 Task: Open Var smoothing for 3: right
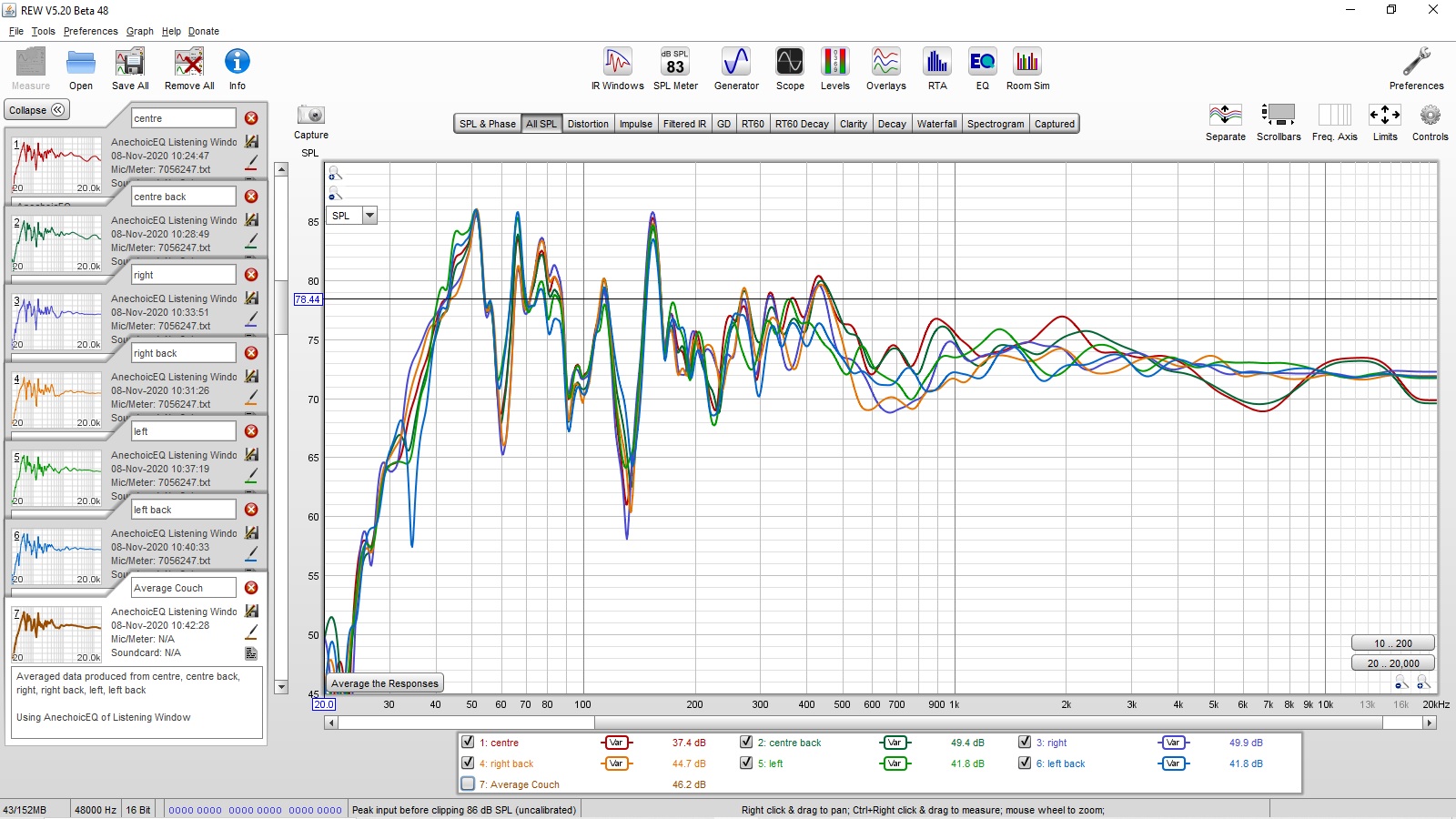[x=1173, y=743]
